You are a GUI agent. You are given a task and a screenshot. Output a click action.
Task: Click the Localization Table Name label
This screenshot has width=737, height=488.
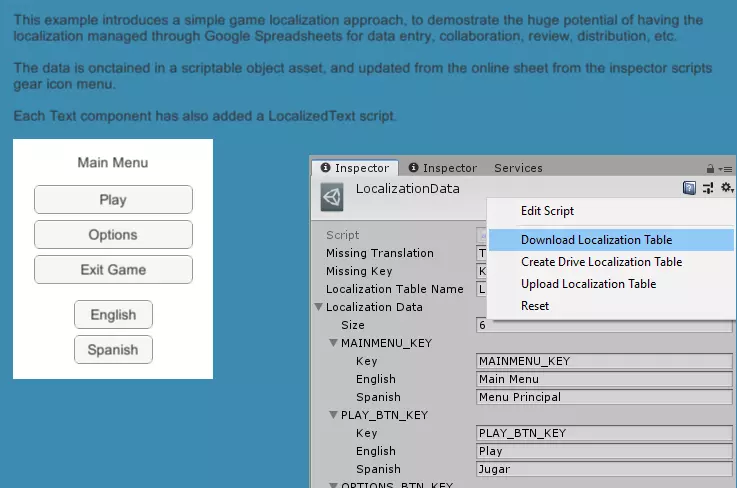(x=395, y=289)
